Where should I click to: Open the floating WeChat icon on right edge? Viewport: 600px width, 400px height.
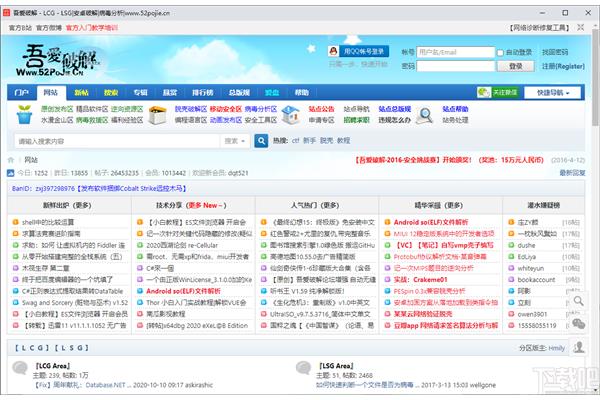579,324
